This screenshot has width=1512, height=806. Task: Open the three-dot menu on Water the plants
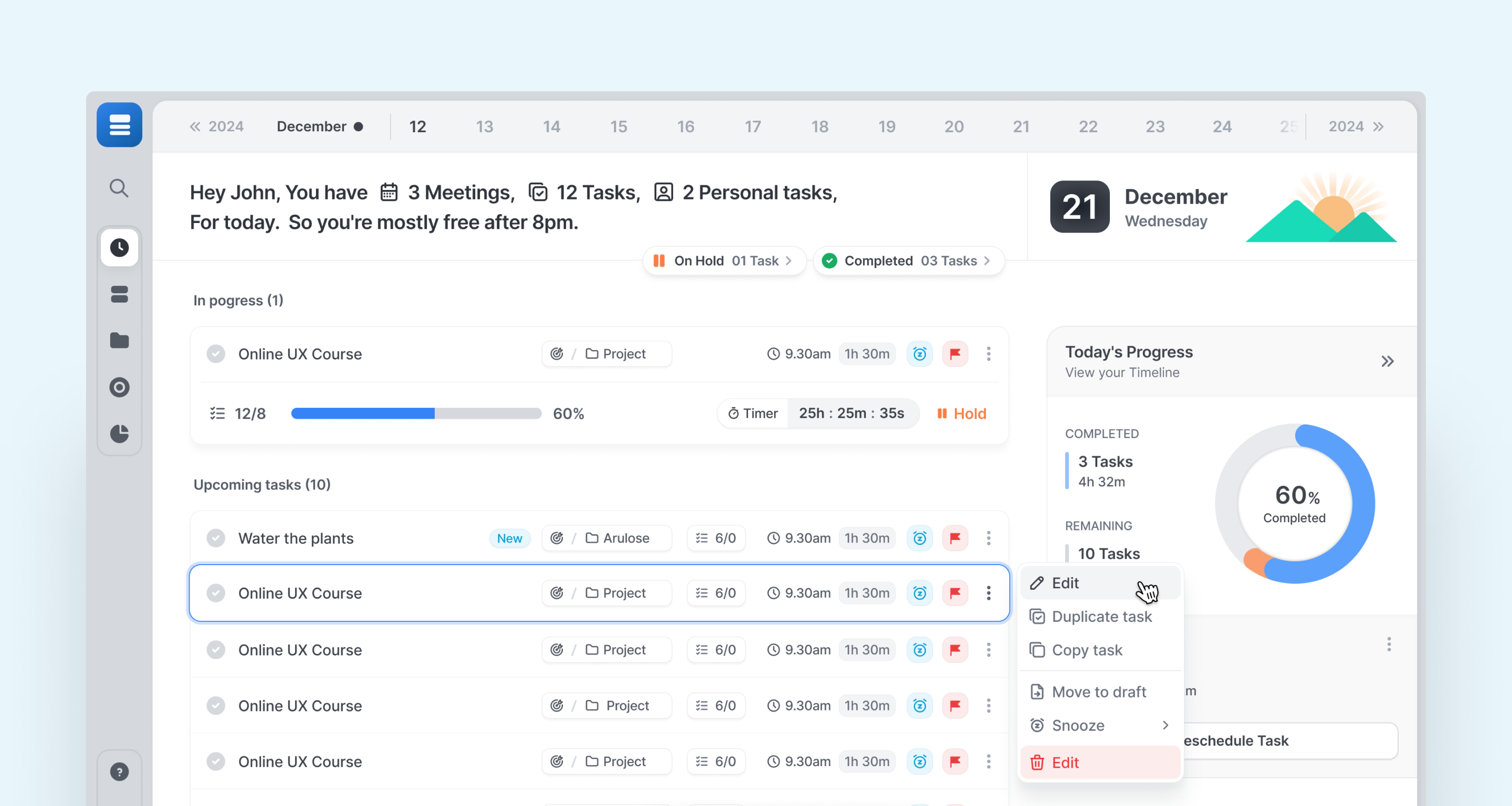tap(989, 538)
